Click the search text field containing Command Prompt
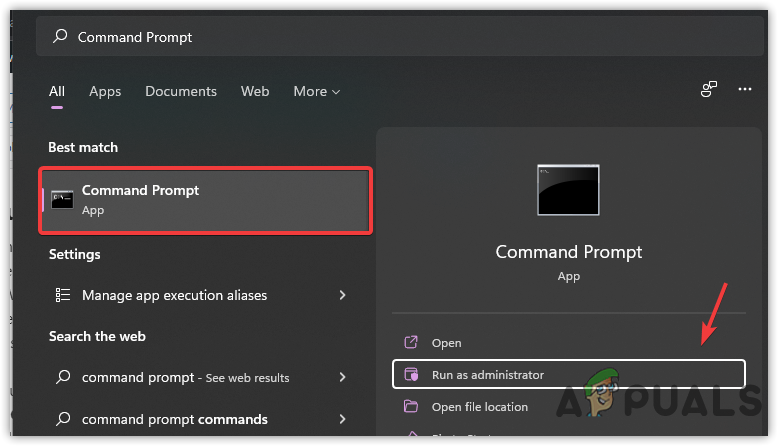778x446 pixels. click(400, 37)
